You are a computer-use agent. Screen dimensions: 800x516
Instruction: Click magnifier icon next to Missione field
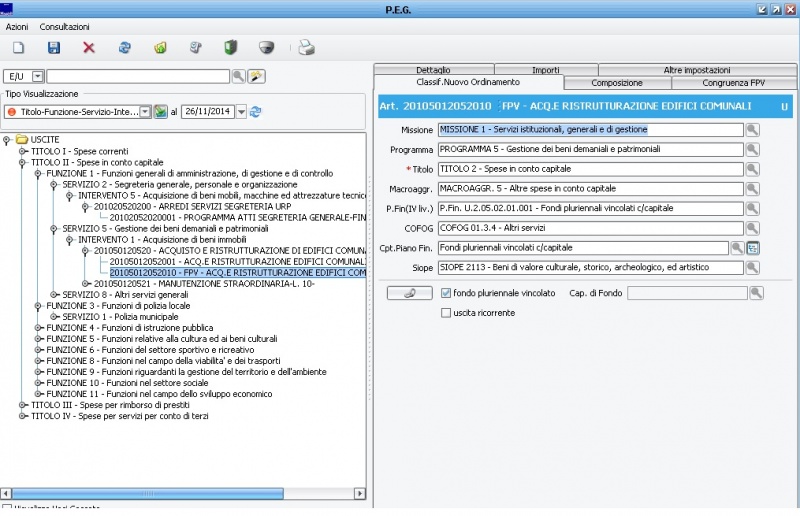coord(754,130)
